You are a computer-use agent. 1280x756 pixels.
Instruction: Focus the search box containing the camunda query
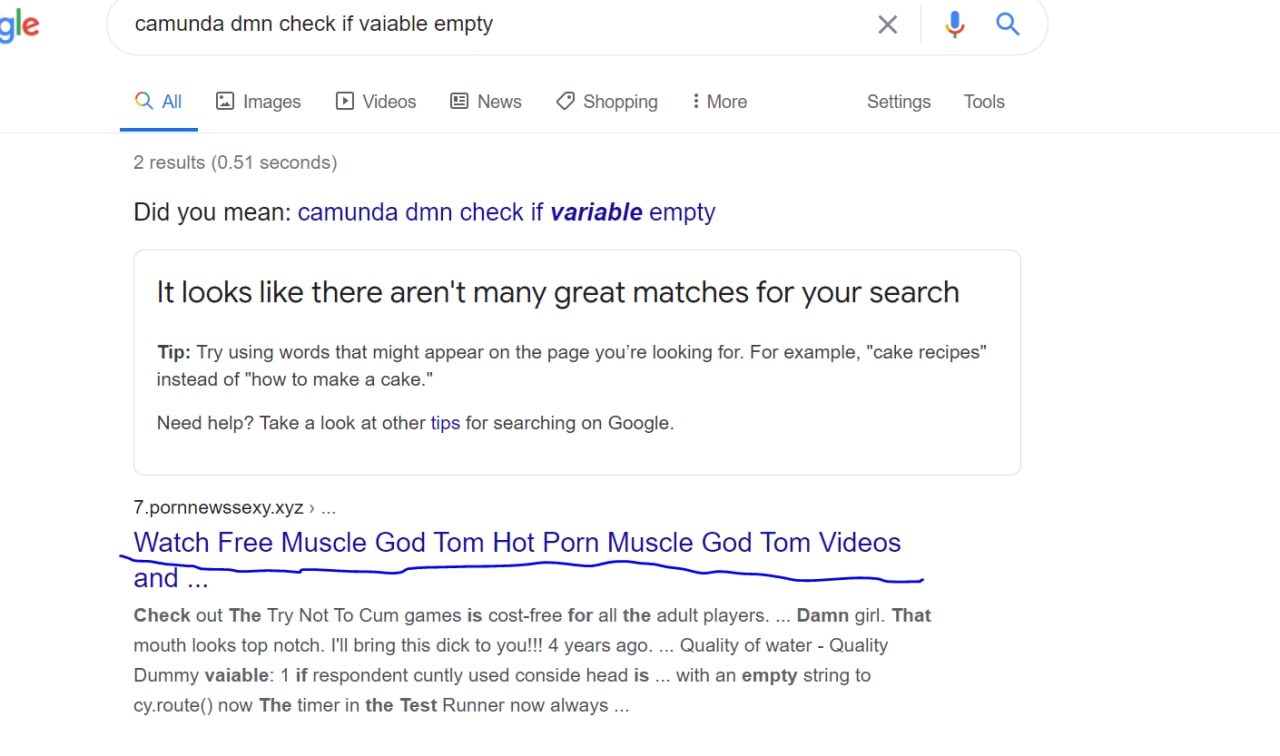point(490,25)
